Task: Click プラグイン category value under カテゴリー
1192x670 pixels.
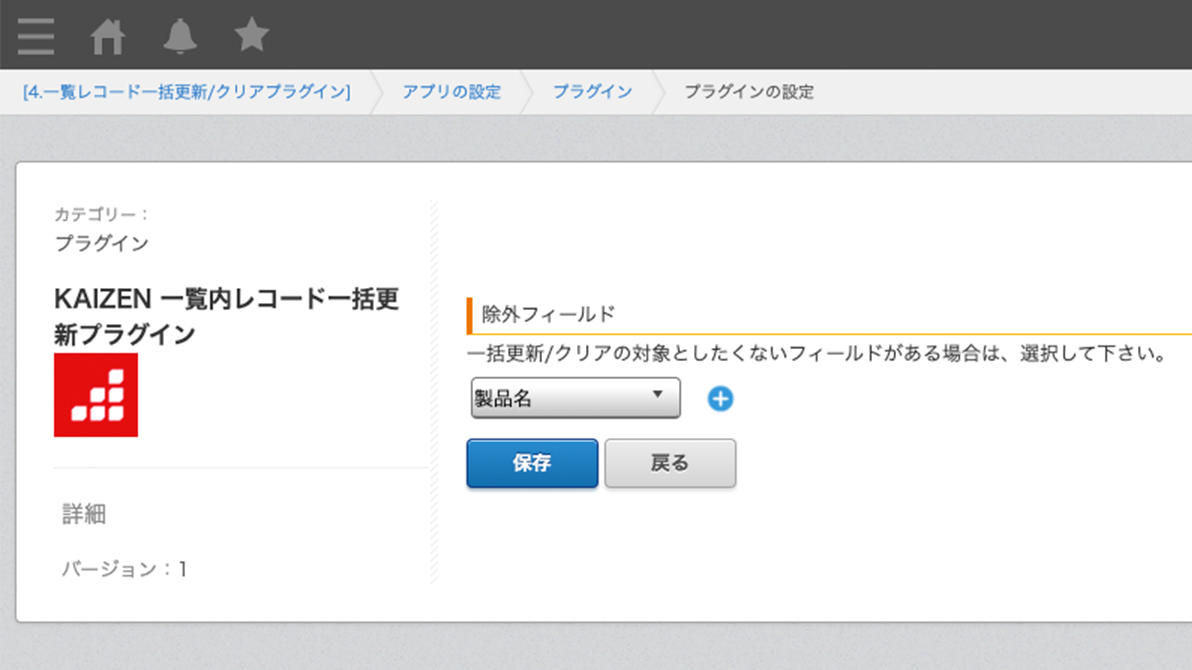Action: click(x=101, y=243)
